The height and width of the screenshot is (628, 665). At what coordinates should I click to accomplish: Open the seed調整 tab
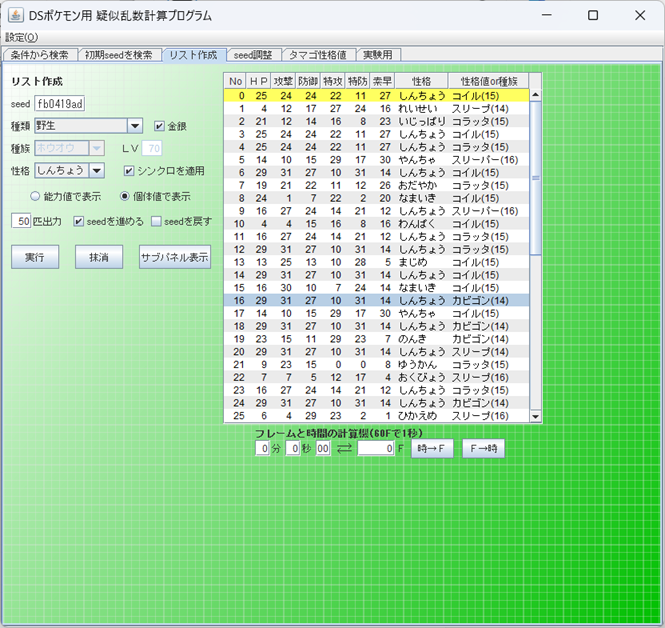click(x=253, y=55)
